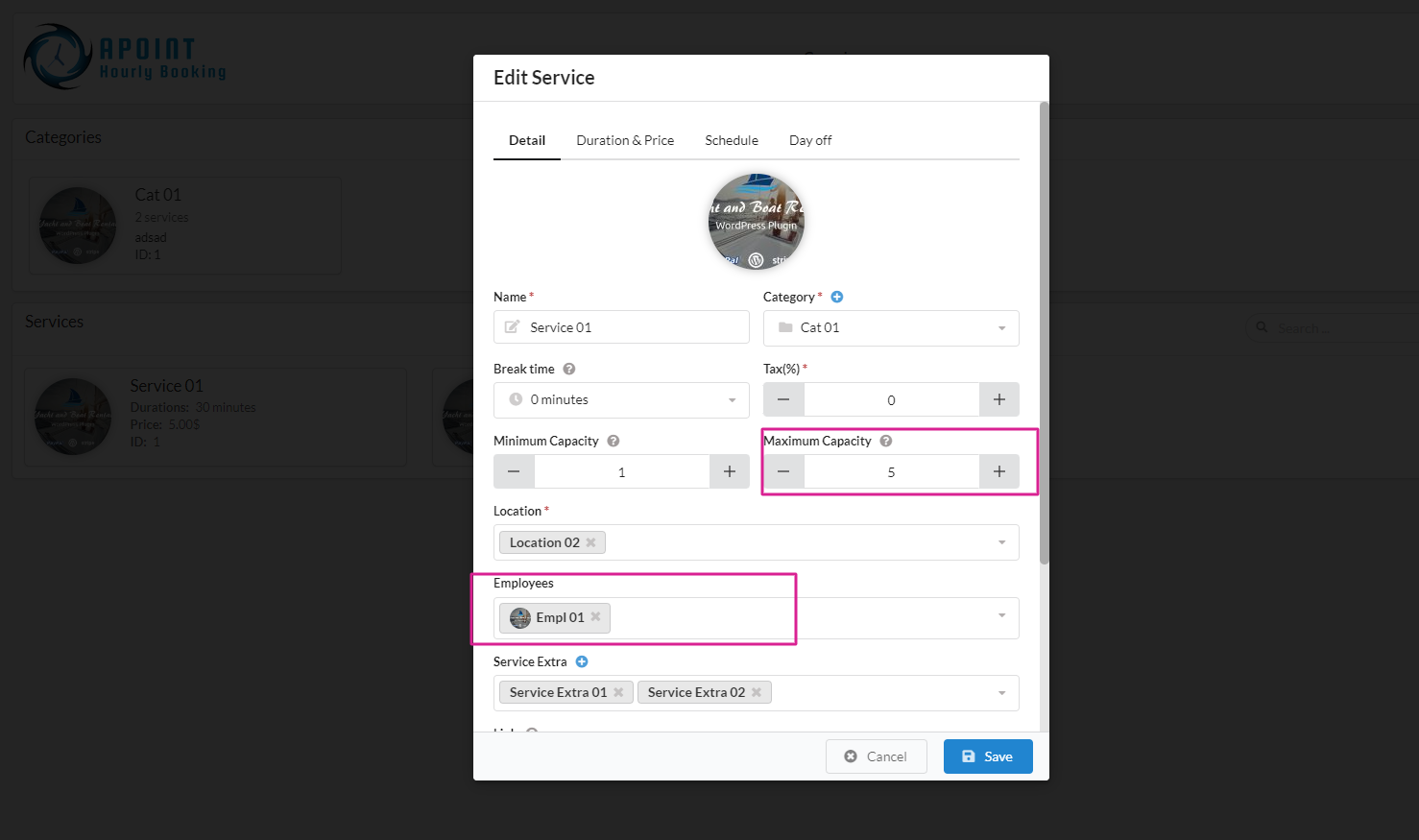This screenshot has width=1419, height=840.
Task: Click the Maximum Capacity value field
Action: [x=891, y=471]
